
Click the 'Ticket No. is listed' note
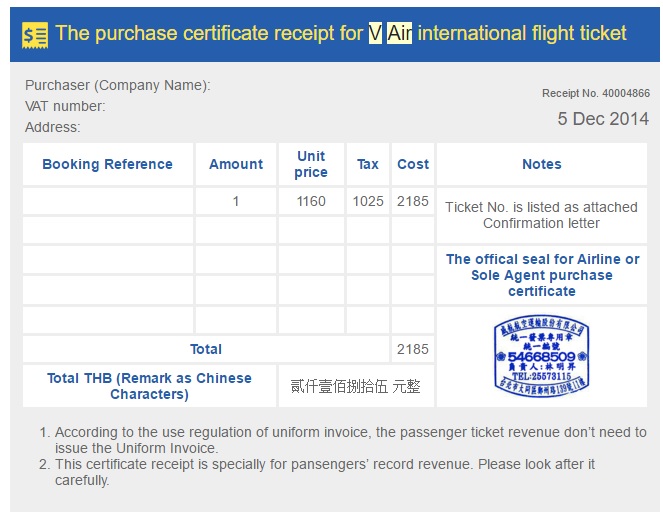point(541,215)
